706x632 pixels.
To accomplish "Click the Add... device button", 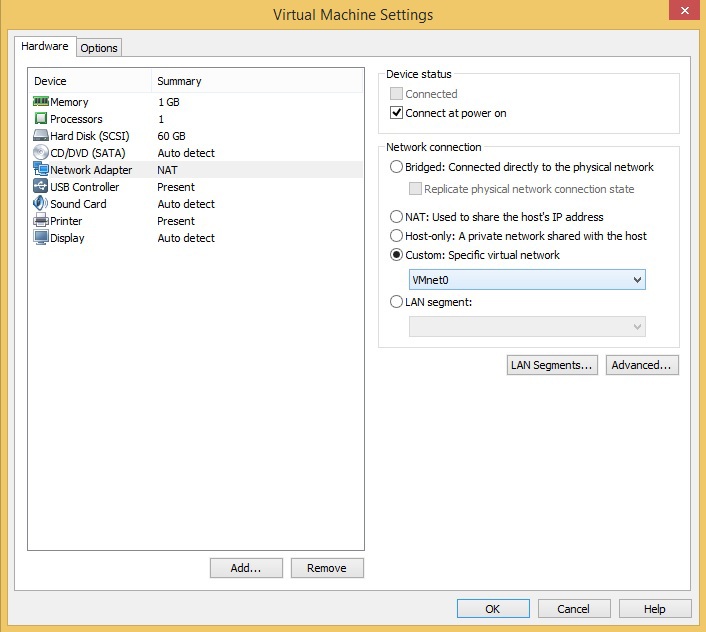I will (x=245, y=568).
